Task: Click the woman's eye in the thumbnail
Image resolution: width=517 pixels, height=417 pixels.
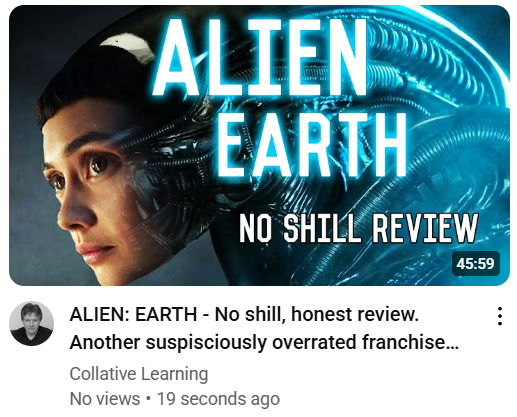Action: pos(99,164)
